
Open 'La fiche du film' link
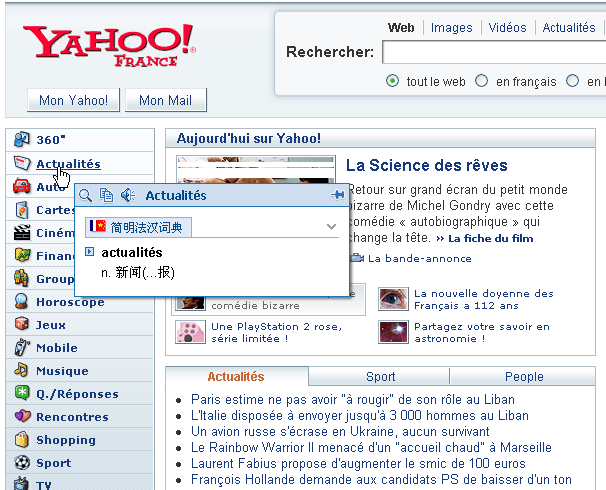tap(490, 238)
